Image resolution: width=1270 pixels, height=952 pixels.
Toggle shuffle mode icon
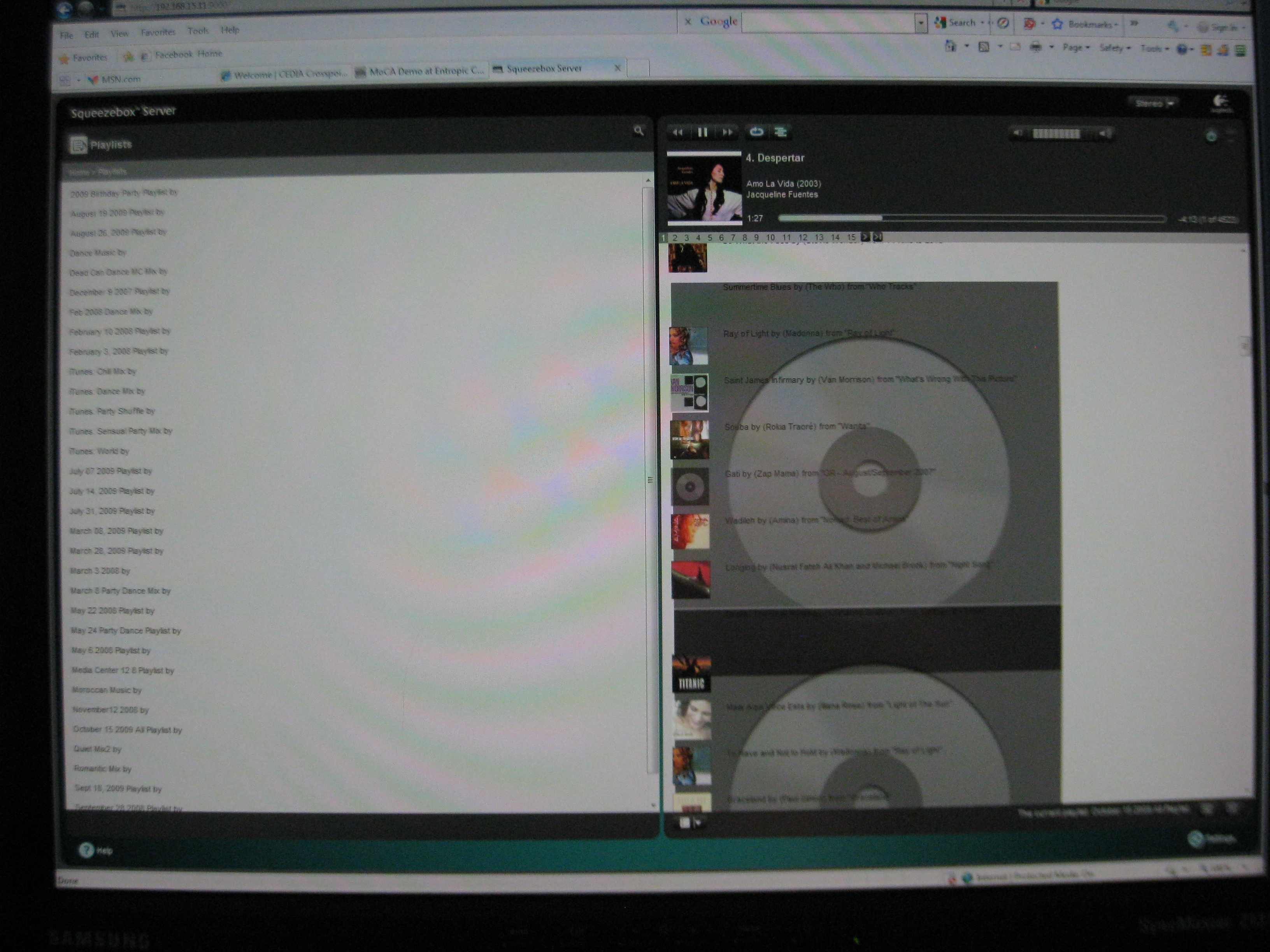coord(780,132)
